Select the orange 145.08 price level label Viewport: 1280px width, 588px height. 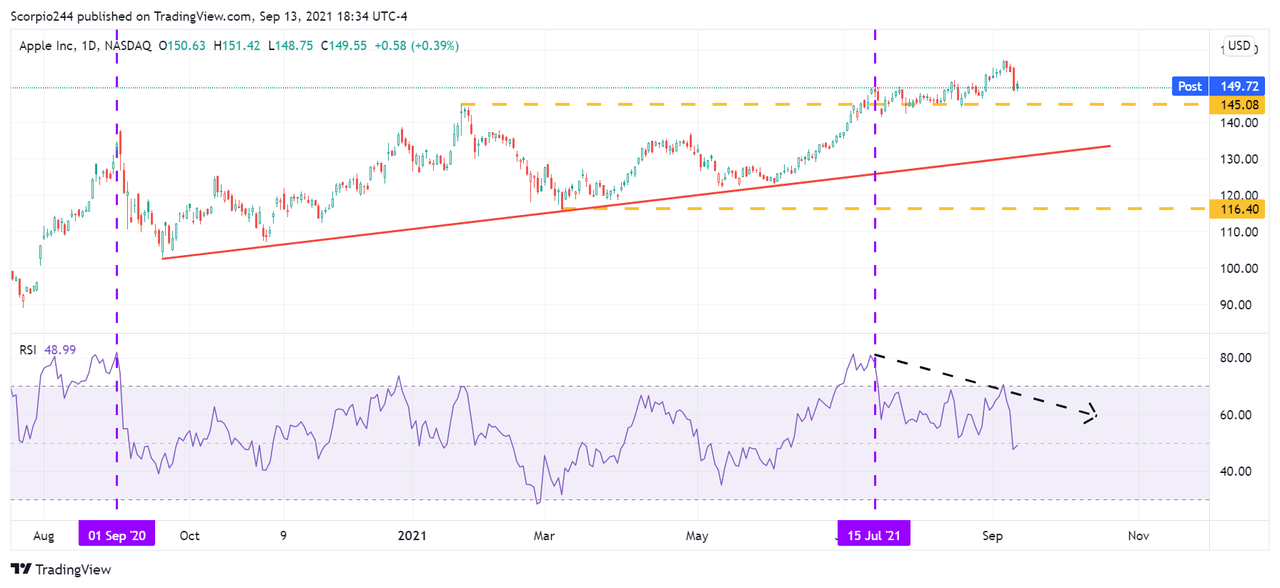(1237, 105)
